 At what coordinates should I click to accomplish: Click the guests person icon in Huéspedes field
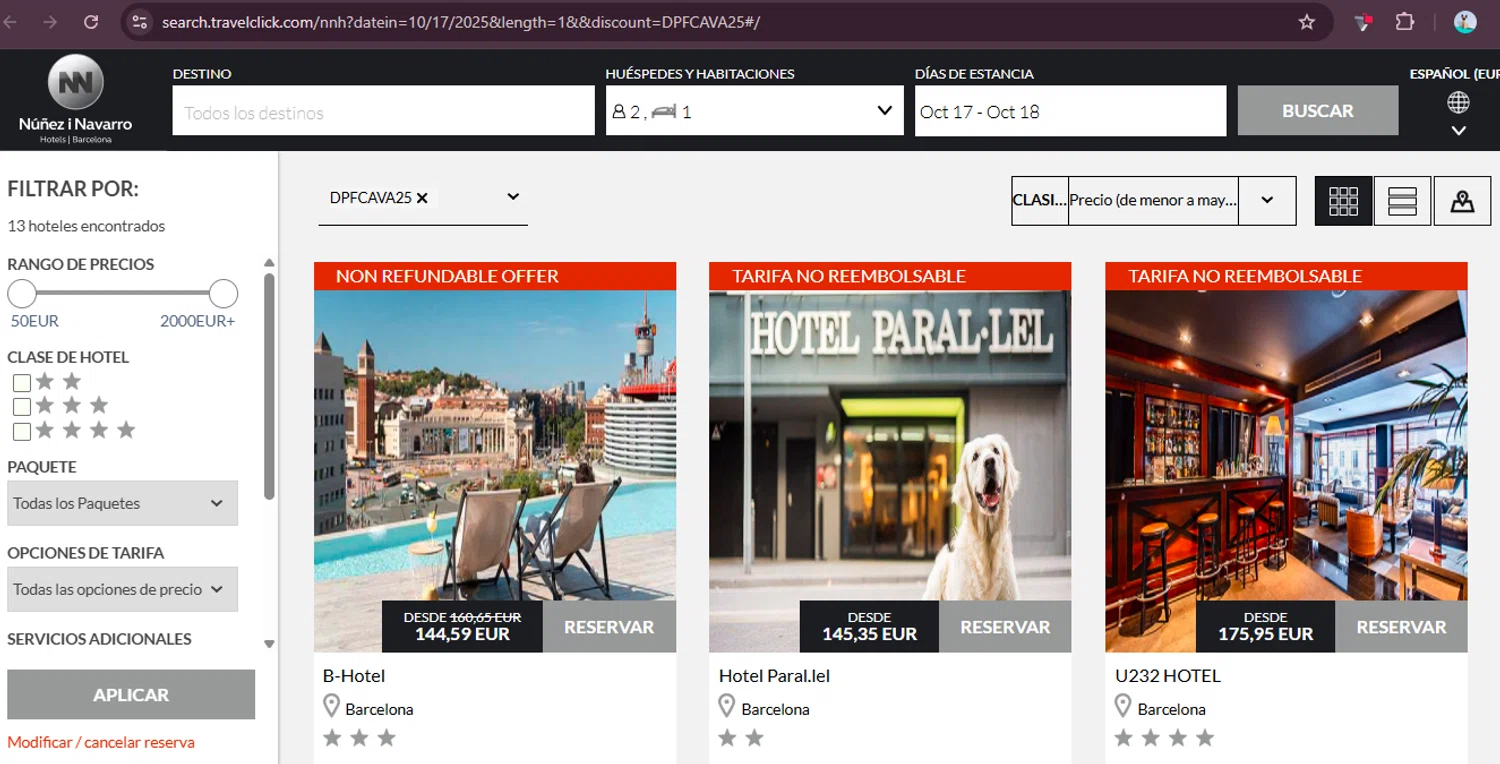[619, 112]
